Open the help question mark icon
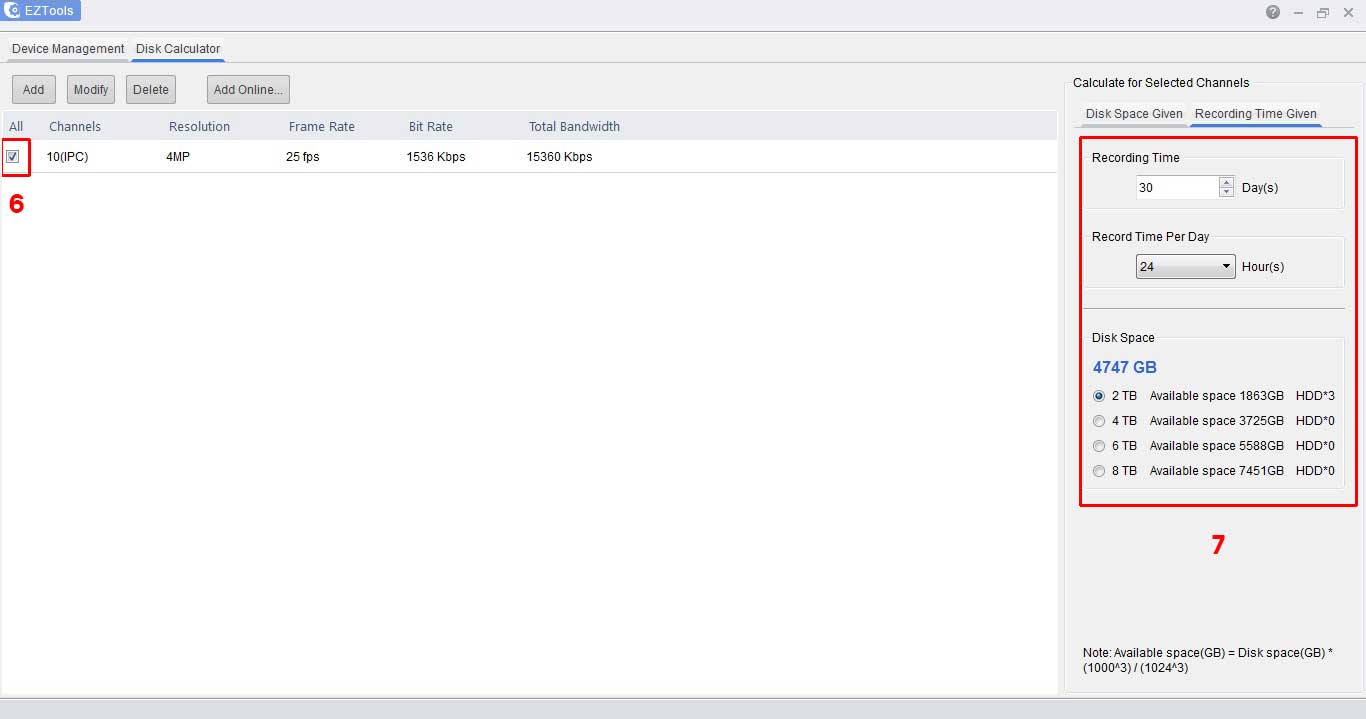Image resolution: width=1366 pixels, height=719 pixels. (1272, 12)
